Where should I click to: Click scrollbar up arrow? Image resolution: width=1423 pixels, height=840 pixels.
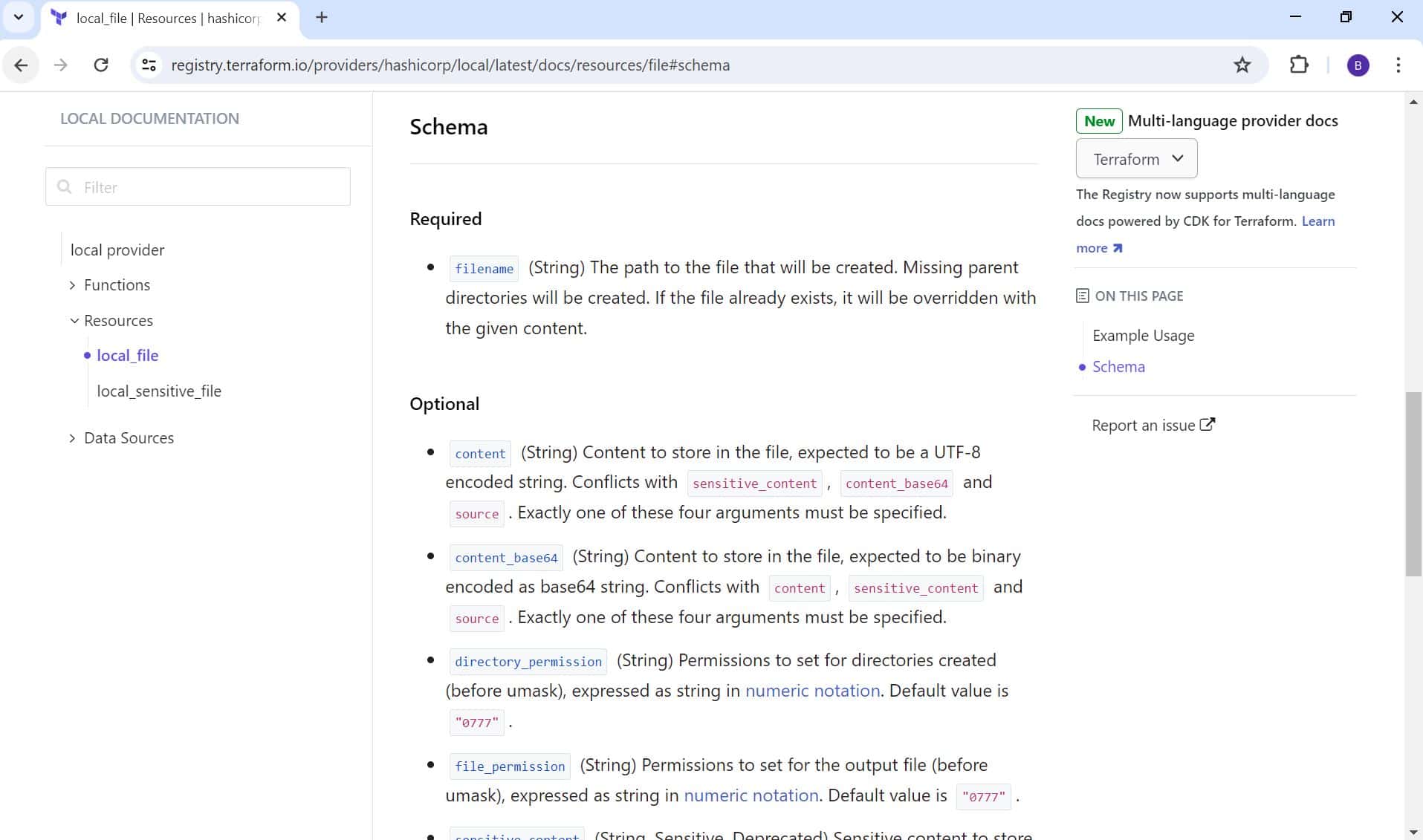1413,102
